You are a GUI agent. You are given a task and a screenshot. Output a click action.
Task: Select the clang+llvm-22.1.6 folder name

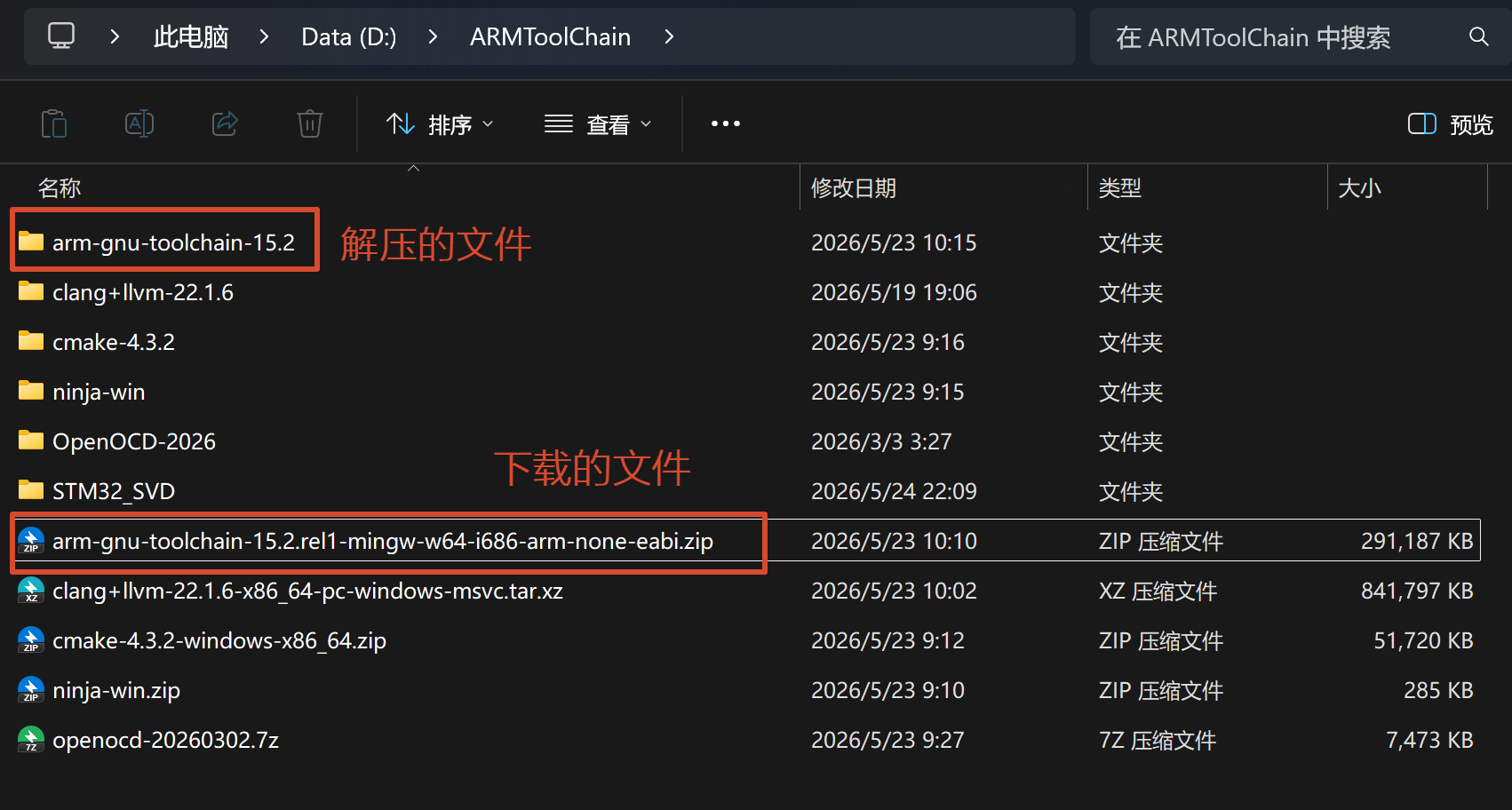click(x=143, y=292)
